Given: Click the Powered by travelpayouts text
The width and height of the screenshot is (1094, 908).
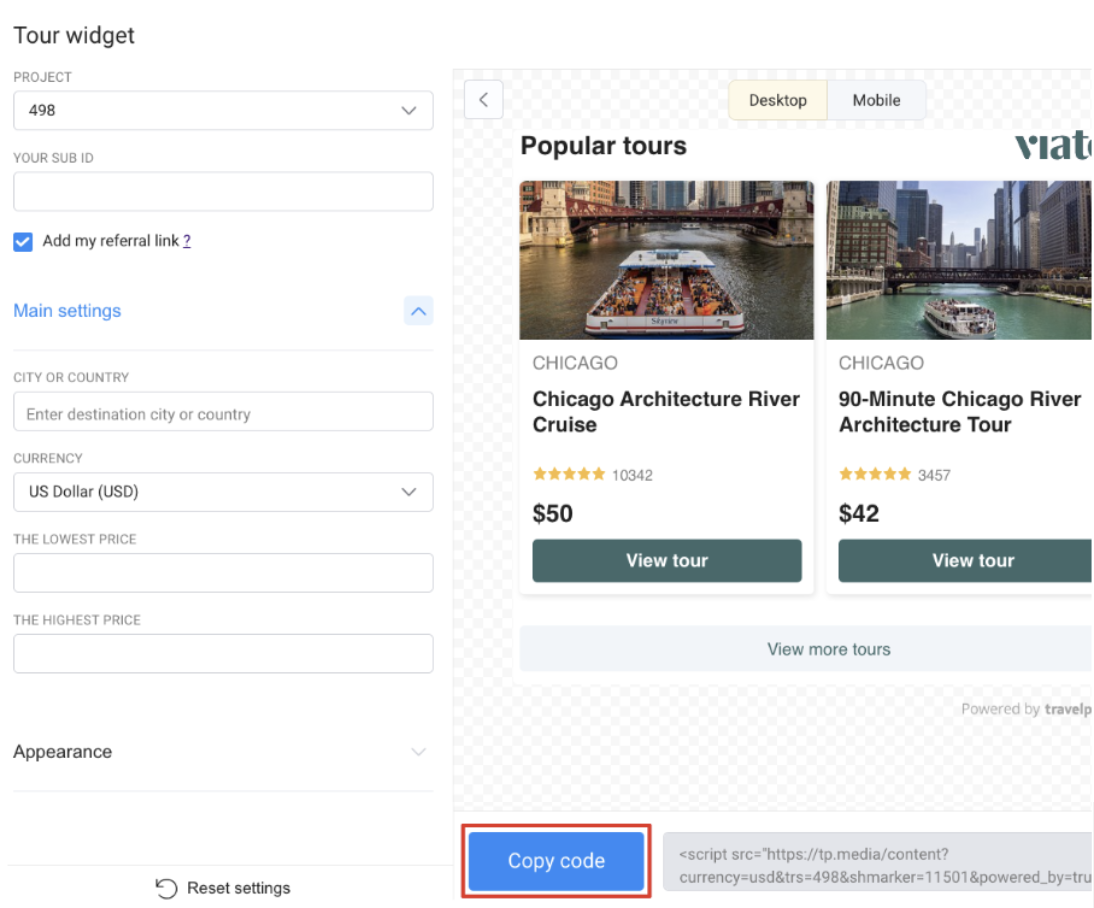Looking at the screenshot, I should 1026,709.
